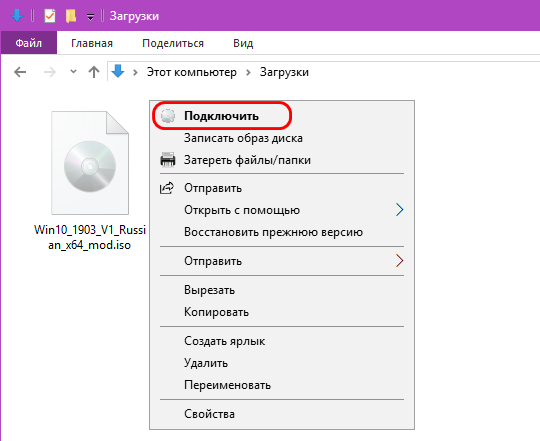The width and height of the screenshot is (540, 441).
Task: Click the blue Downloads icon in address bar
Action: (118, 71)
